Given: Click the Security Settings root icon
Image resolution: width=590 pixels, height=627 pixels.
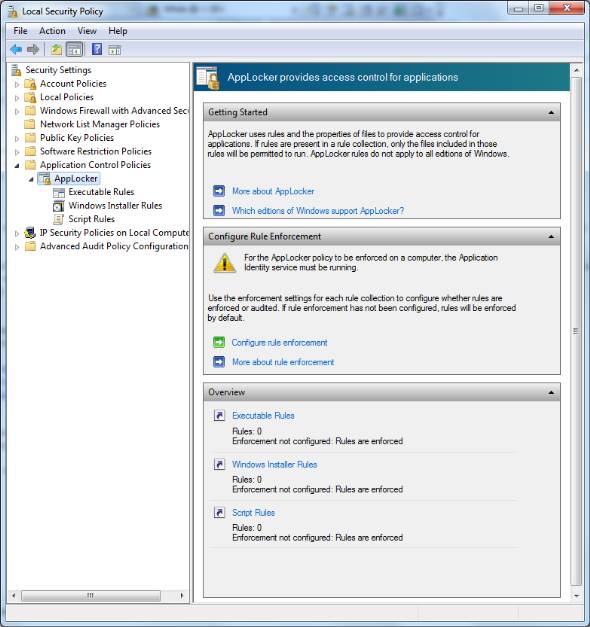Looking at the screenshot, I should pyautogui.click(x=16, y=70).
